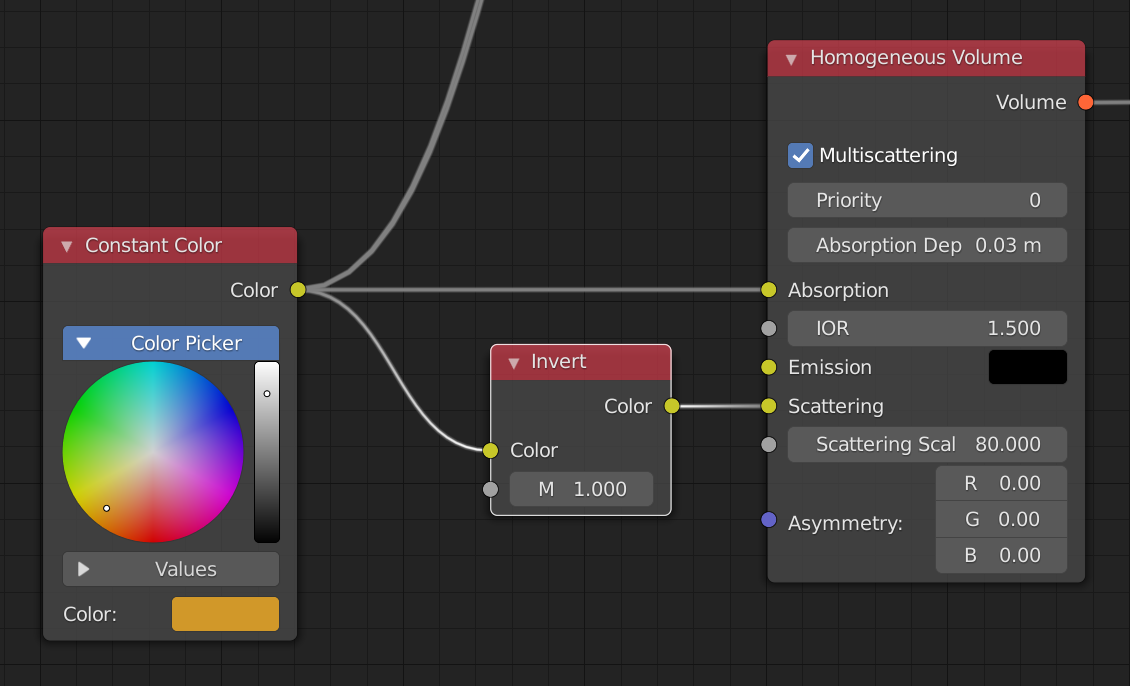The height and width of the screenshot is (686, 1130).
Task: Click the brightness value slider
Action: [x=267, y=452]
